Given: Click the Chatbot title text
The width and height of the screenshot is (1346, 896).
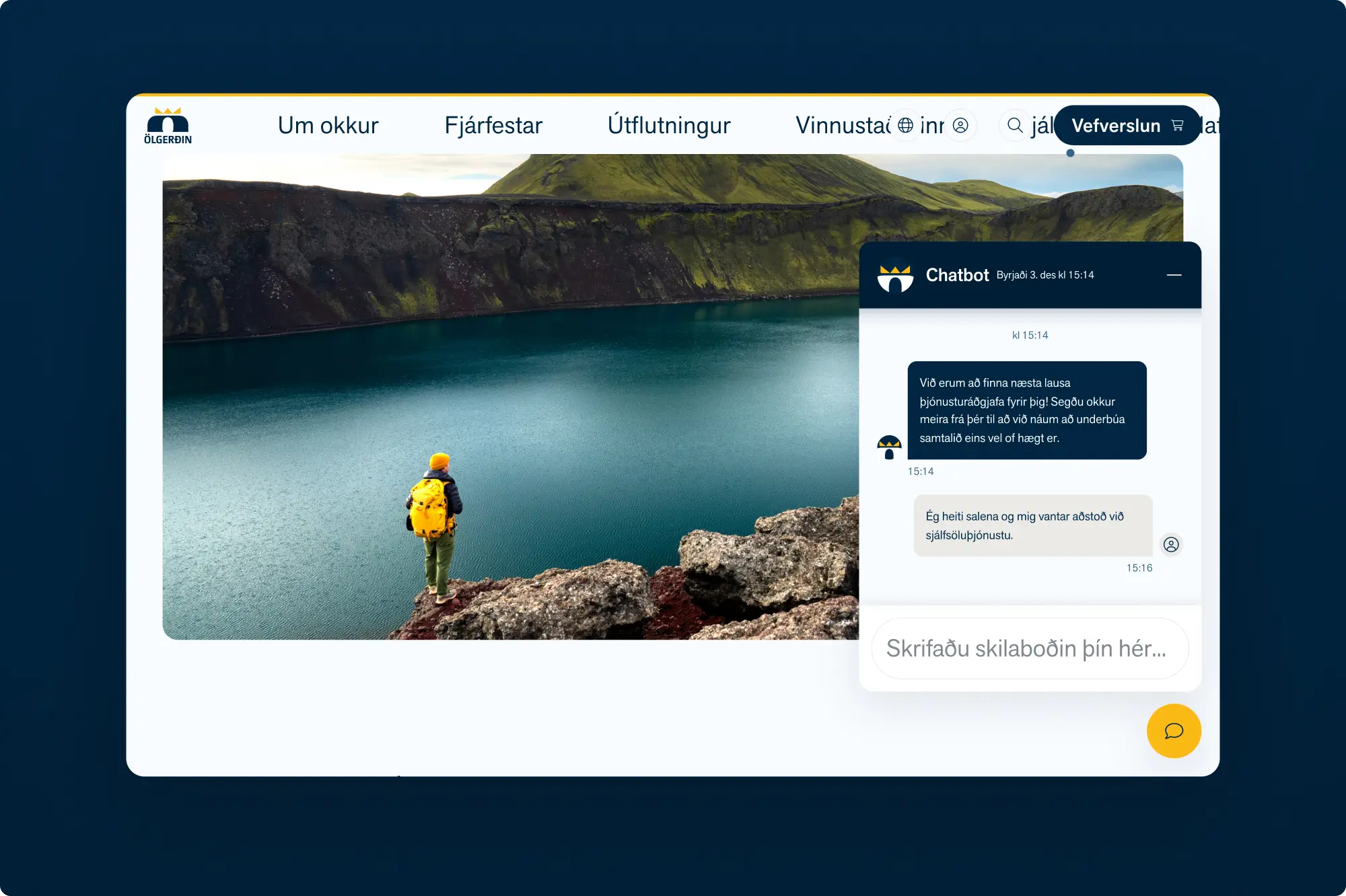Looking at the screenshot, I should pos(957,275).
